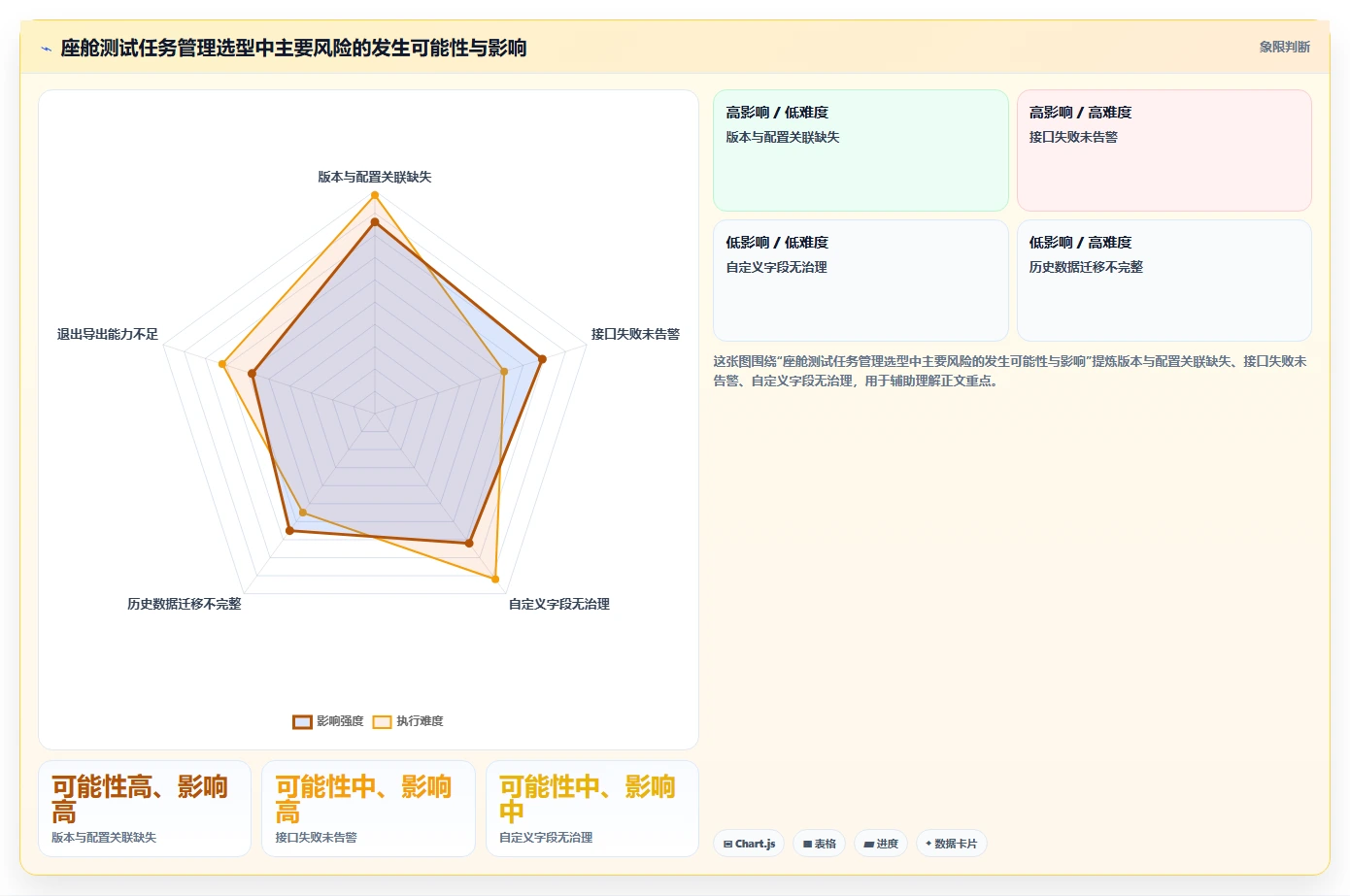Click the orange data point at top vertex
This screenshot has width=1350, height=896.
point(375,196)
